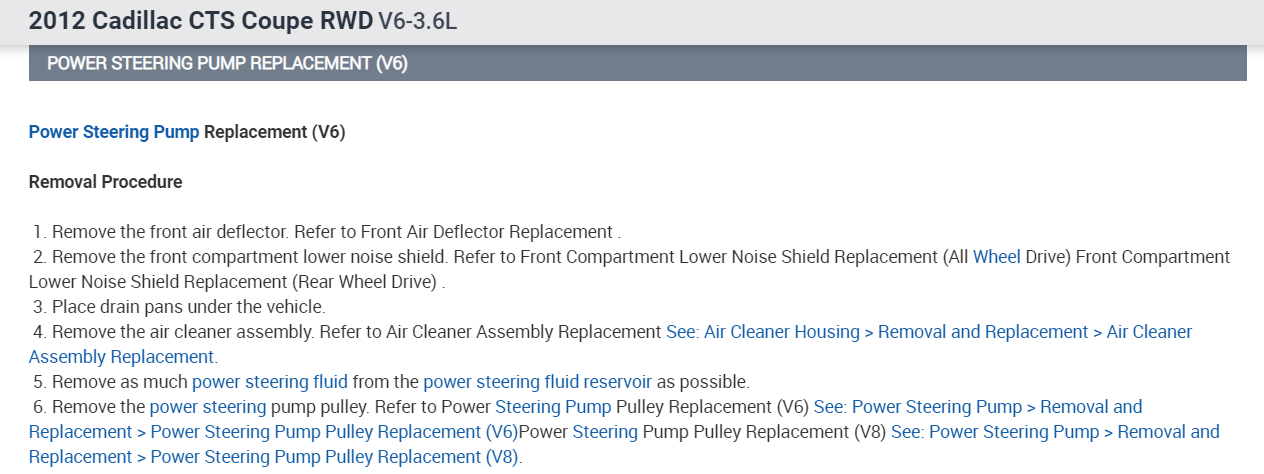This screenshot has height=474, width=1264.
Task: Click the "Removal Procedure" heading
Action: (x=105, y=182)
